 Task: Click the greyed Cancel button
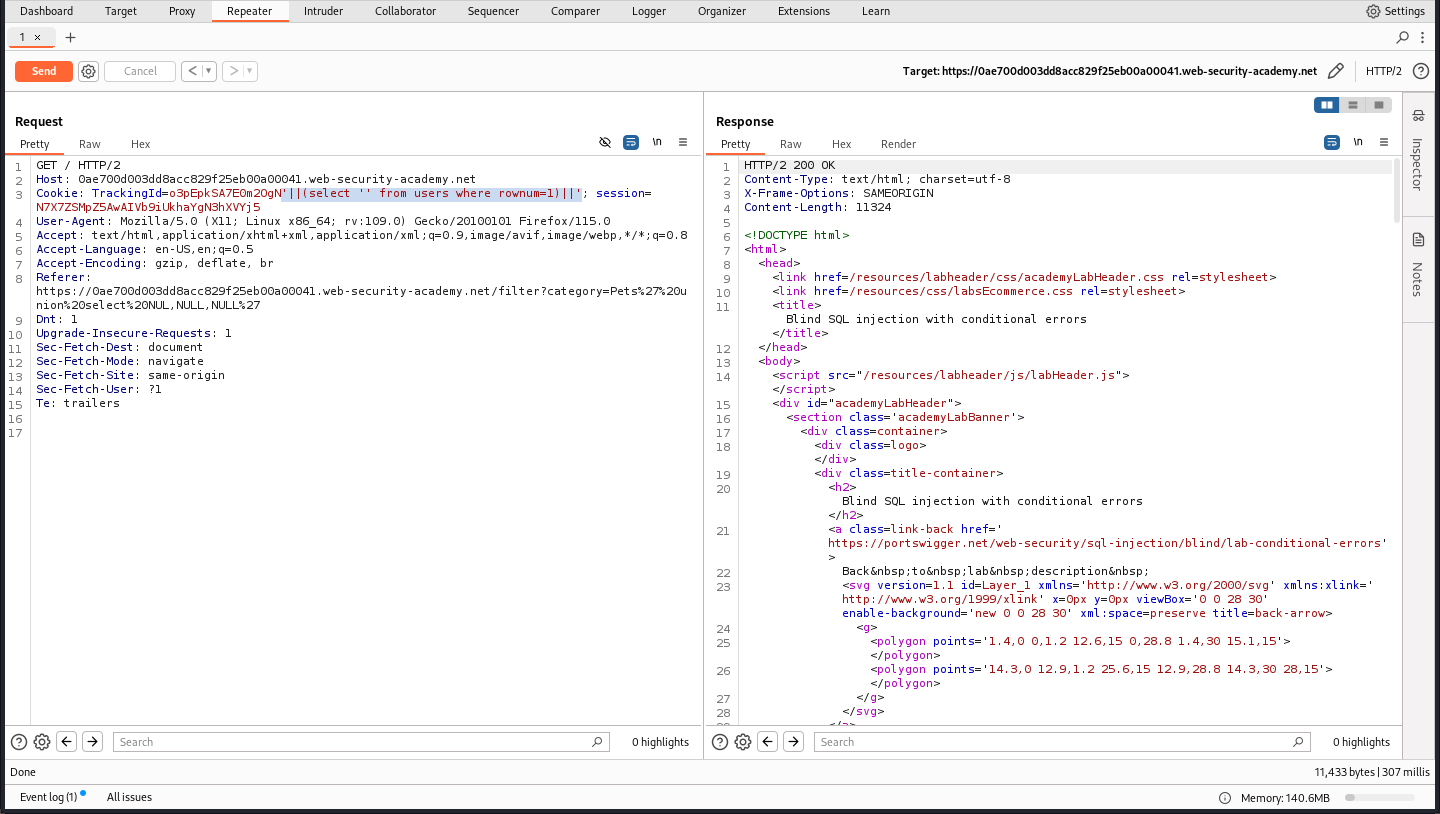tap(140, 71)
